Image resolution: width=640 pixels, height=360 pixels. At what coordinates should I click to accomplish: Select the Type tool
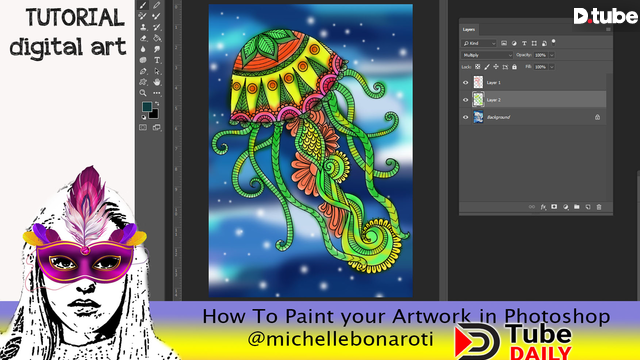pyautogui.click(x=157, y=60)
